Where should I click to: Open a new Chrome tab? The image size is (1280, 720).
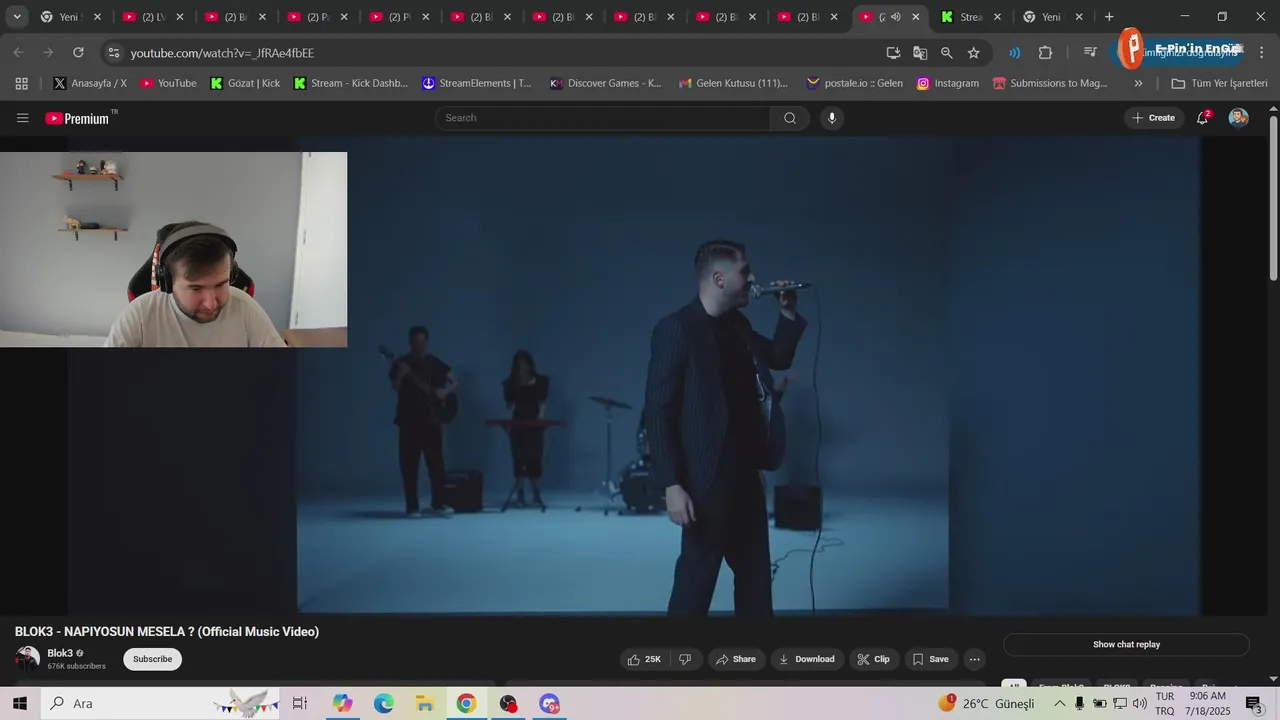click(1108, 17)
